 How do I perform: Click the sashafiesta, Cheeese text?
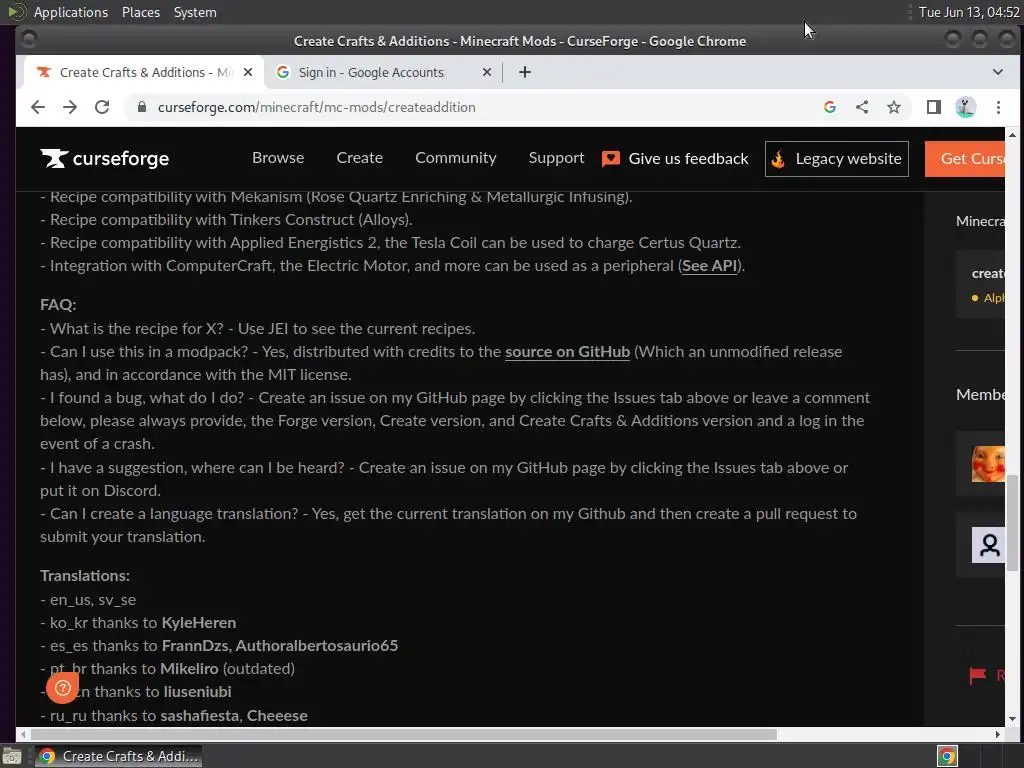tap(234, 715)
